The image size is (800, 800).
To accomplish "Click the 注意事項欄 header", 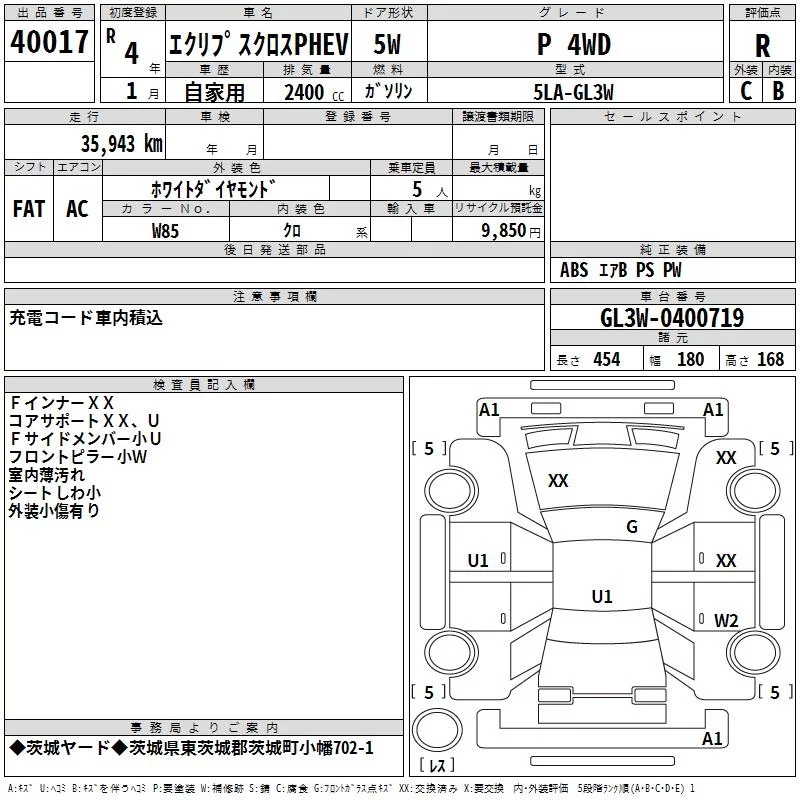I will 274,296.
